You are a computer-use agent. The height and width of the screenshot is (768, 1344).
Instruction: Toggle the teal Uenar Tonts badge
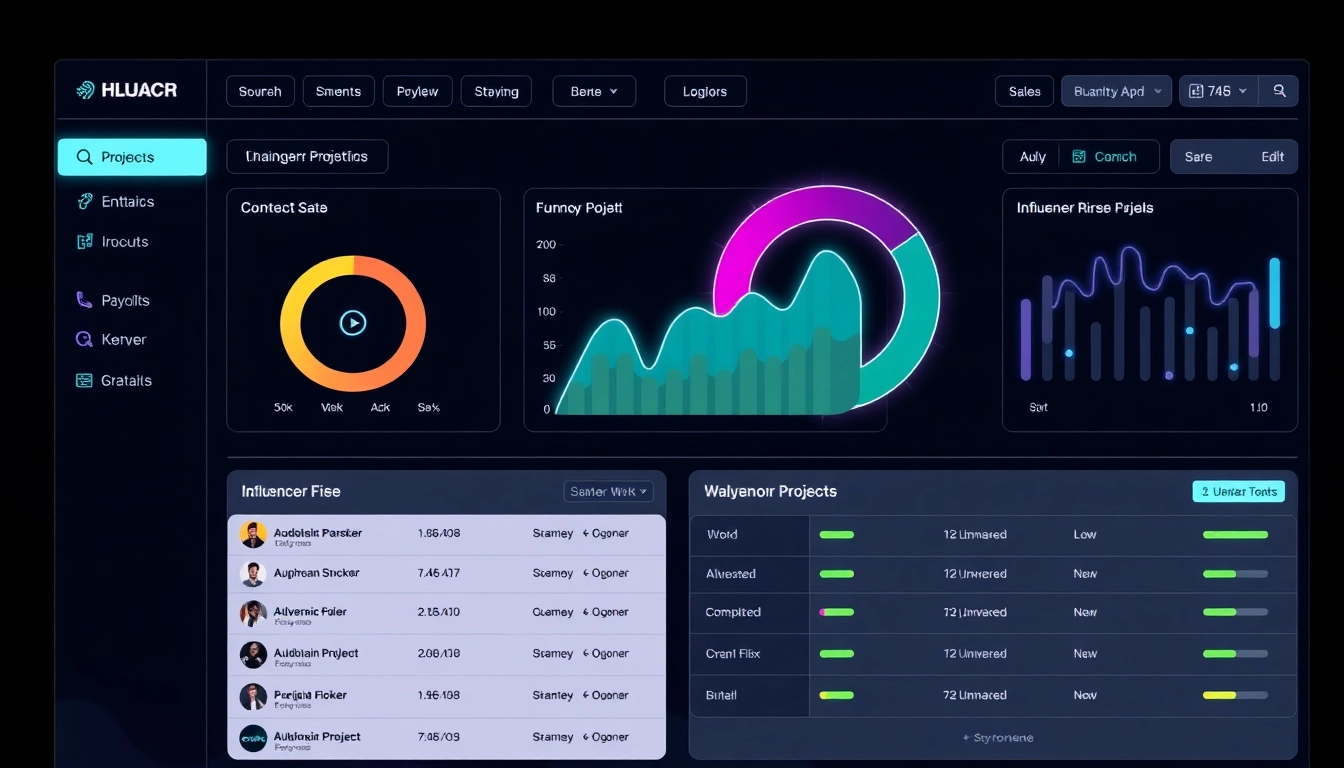click(1238, 491)
